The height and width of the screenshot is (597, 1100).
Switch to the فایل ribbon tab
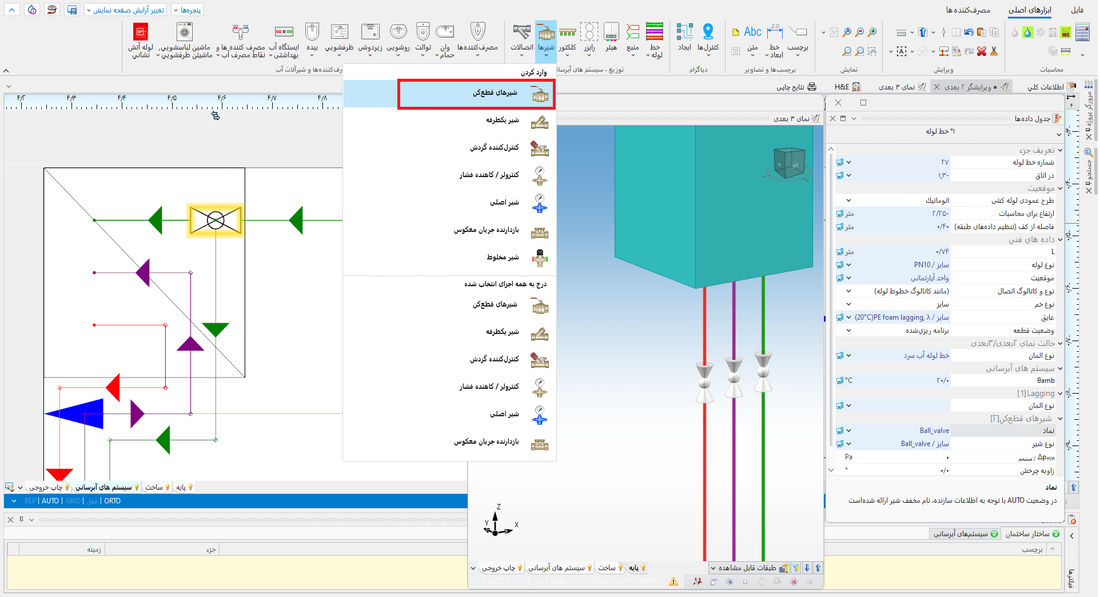coord(1077,10)
